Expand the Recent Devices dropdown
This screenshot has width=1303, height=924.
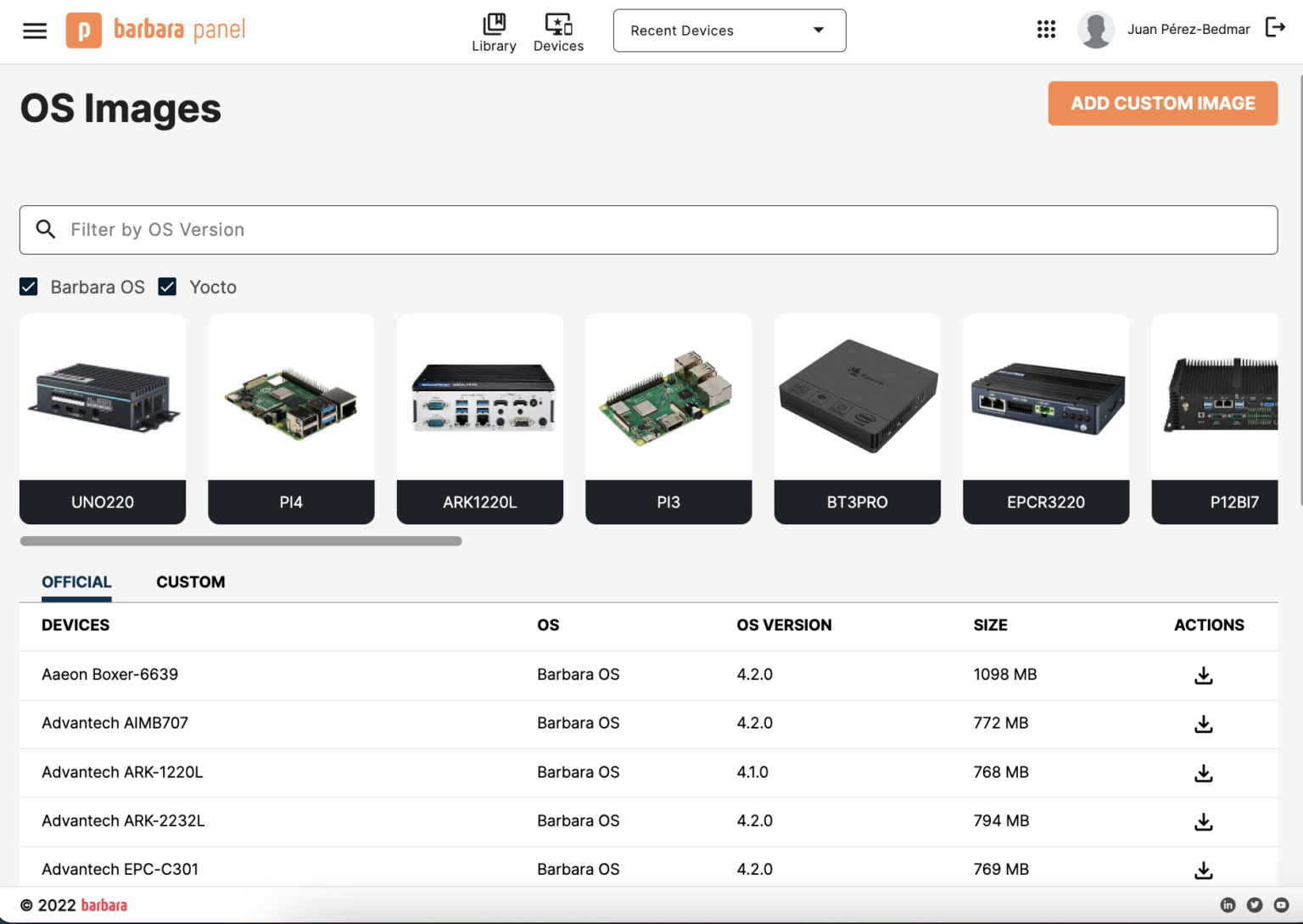pos(730,31)
